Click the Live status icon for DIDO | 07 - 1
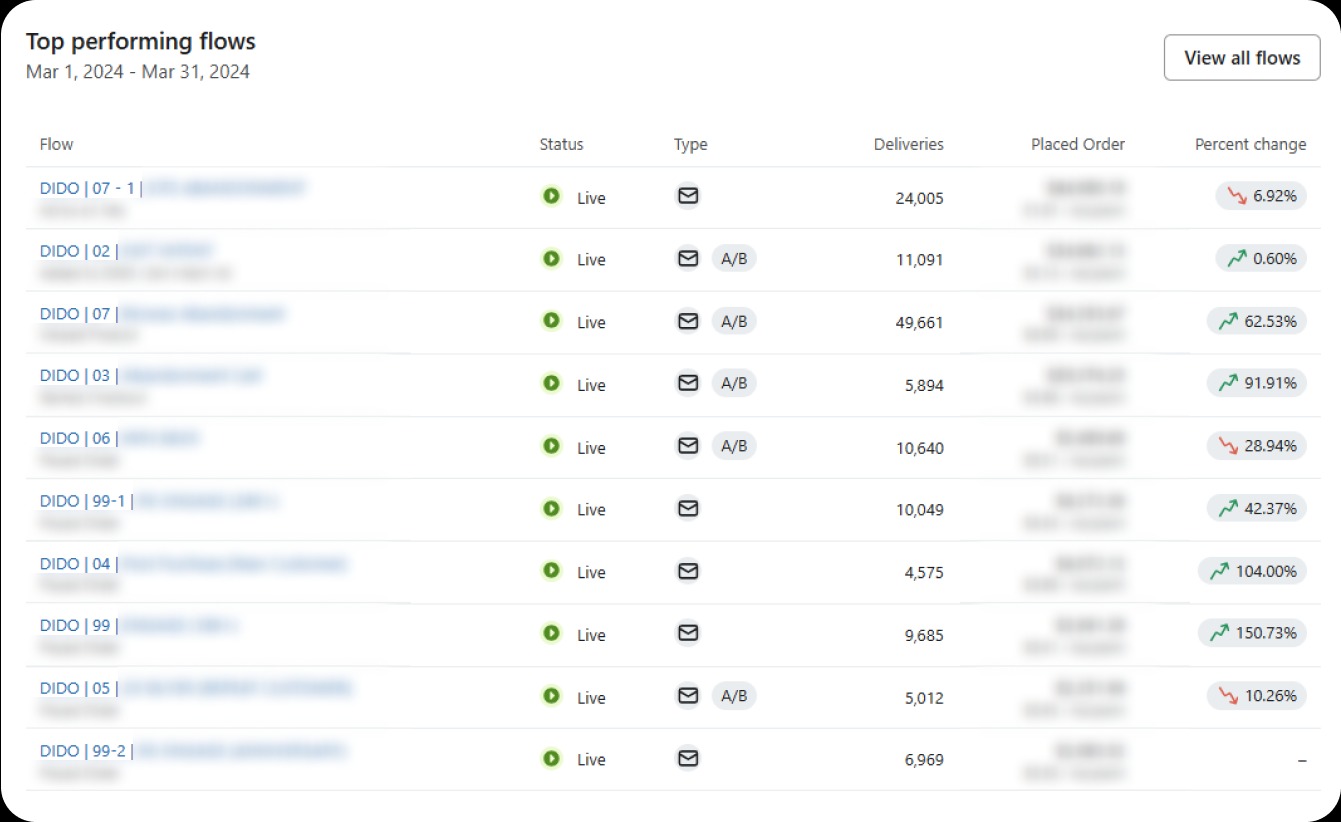Viewport: 1341px width, 822px height. [551, 196]
